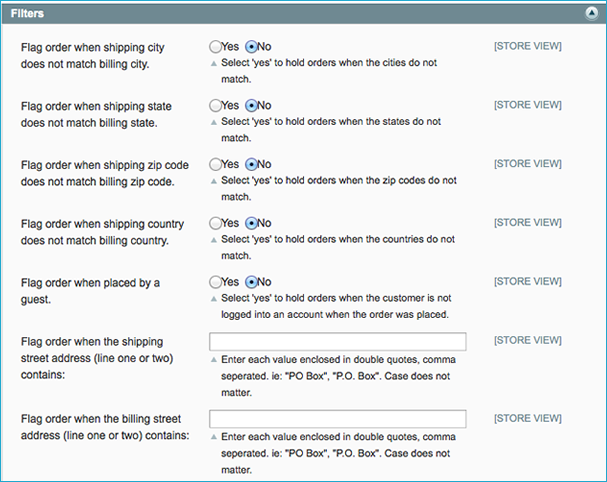This screenshot has height=482, width=607.
Task: Set No for shipping country mismatch
Action: pyautogui.click(x=251, y=223)
